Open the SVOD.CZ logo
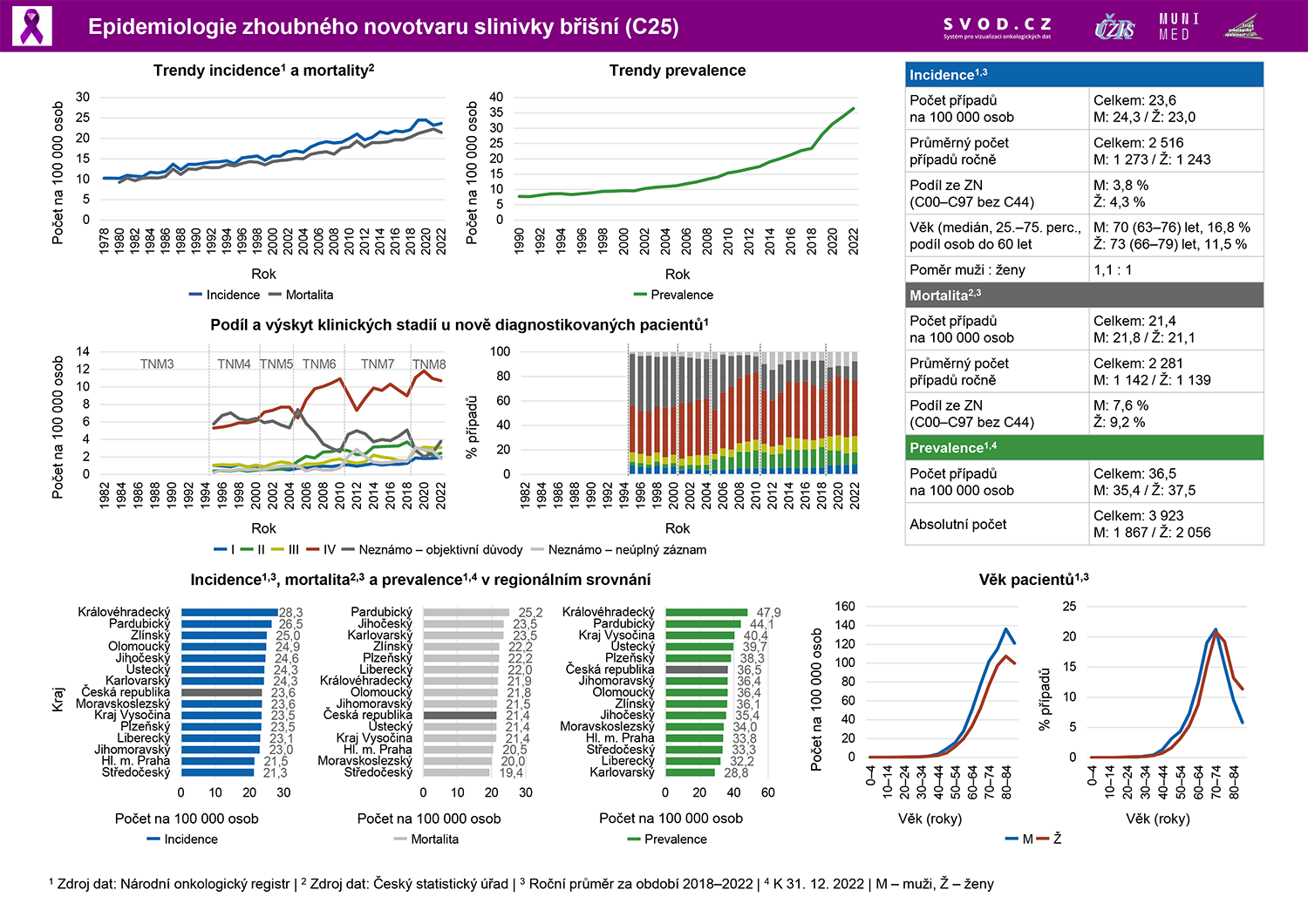 [x=998, y=27]
